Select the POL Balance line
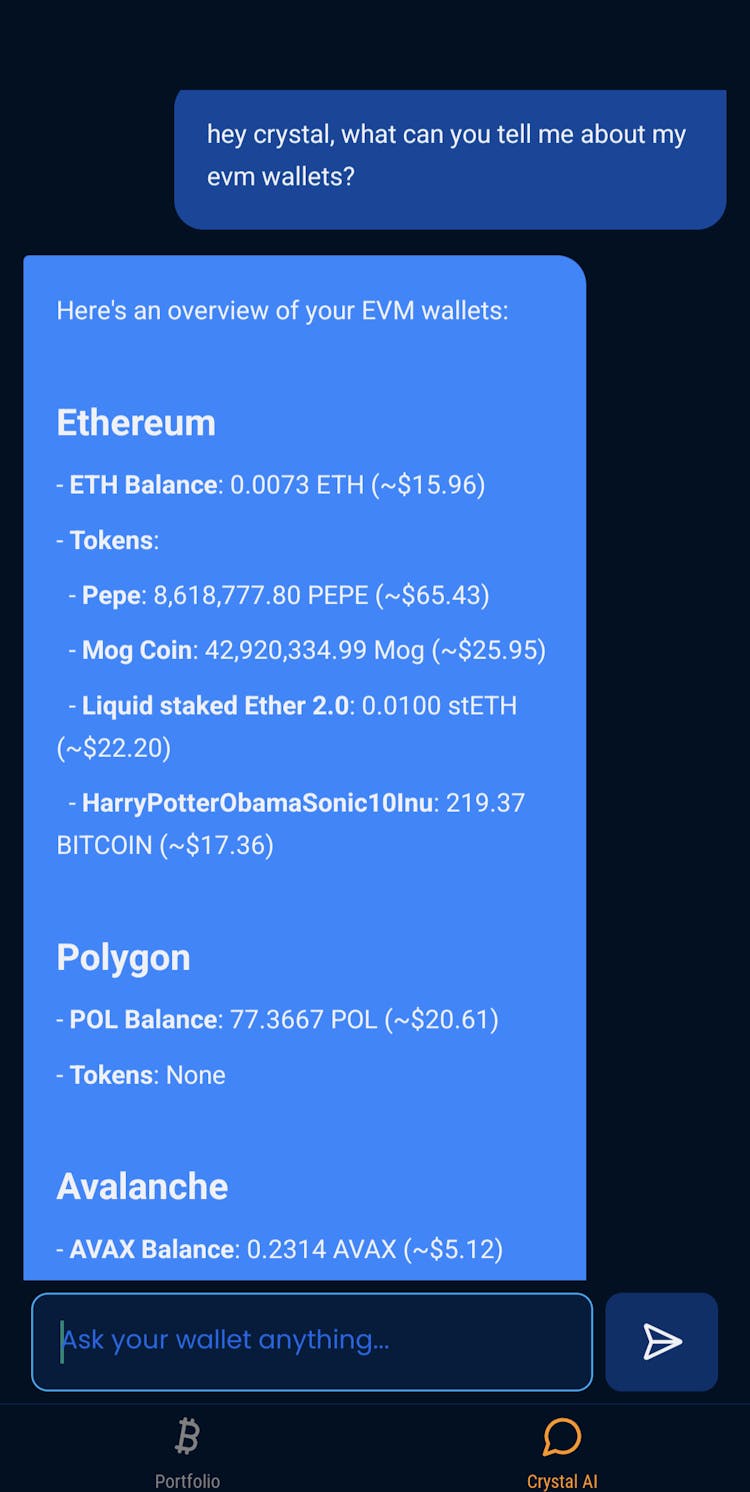750x1492 pixels. [278, 1020]
